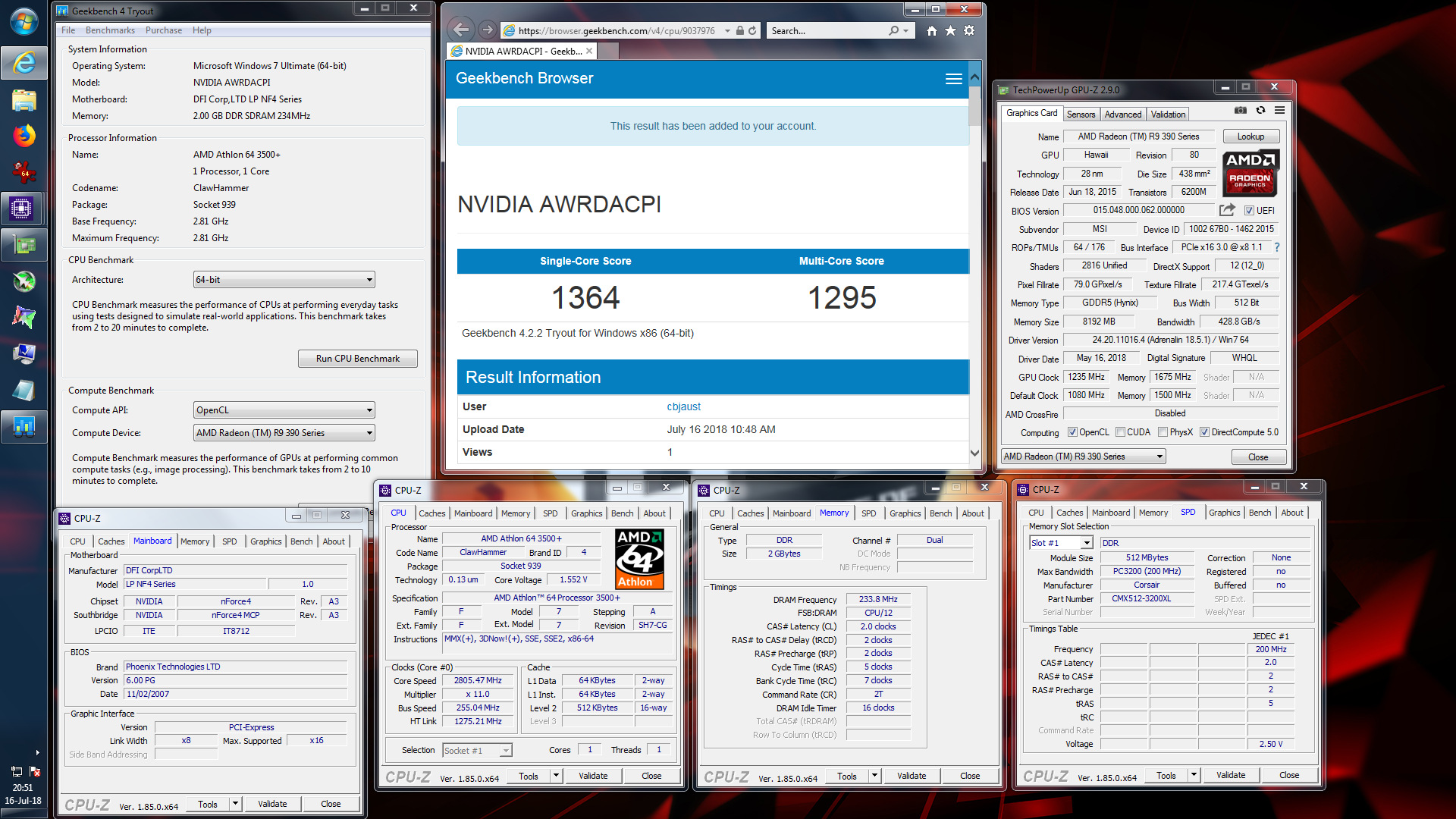Screen dimensions: 1456x819
Task: Take a GPU-Z screenshot with camera icon
Action: click(1241, 111)
